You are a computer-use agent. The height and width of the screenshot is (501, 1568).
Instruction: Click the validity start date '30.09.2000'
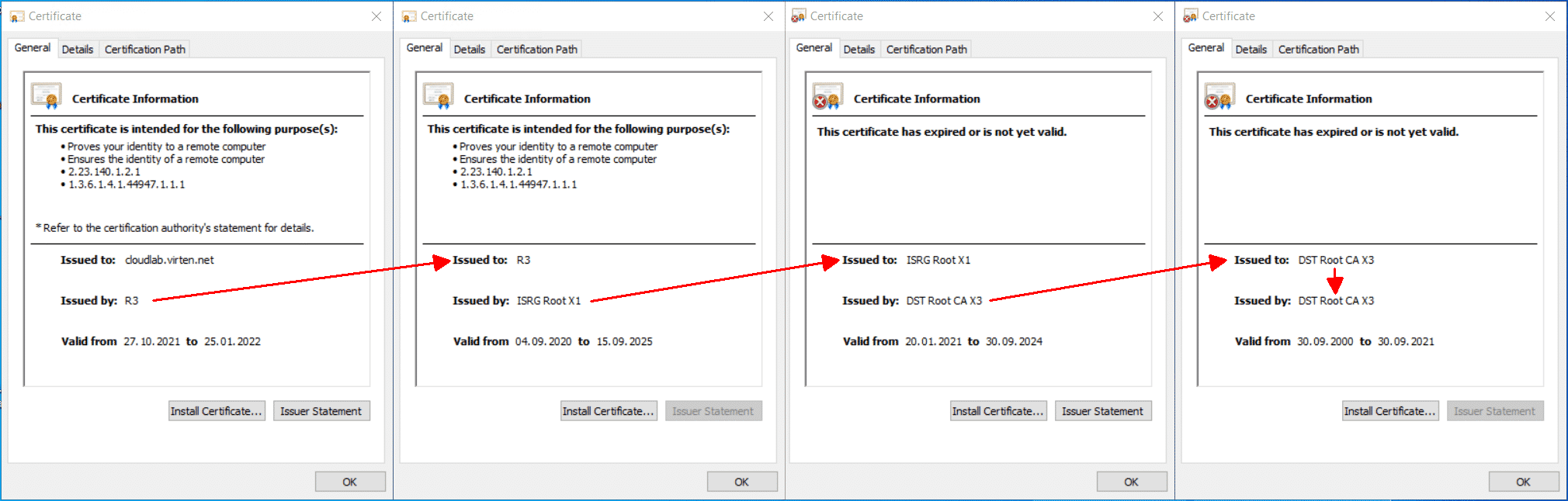1325,341
